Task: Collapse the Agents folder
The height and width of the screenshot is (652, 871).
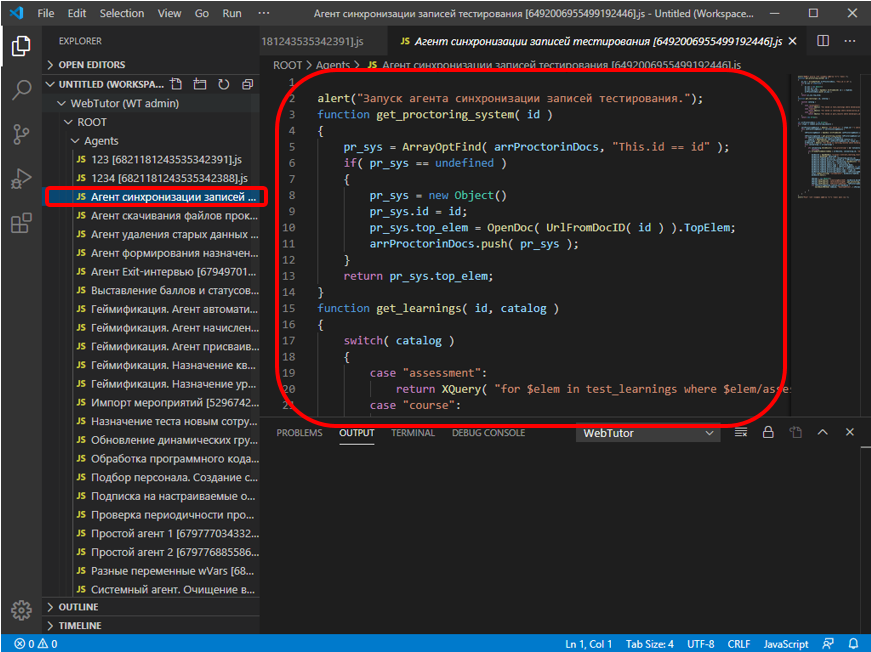Action: pyautogui.click(x=151, y=141)
